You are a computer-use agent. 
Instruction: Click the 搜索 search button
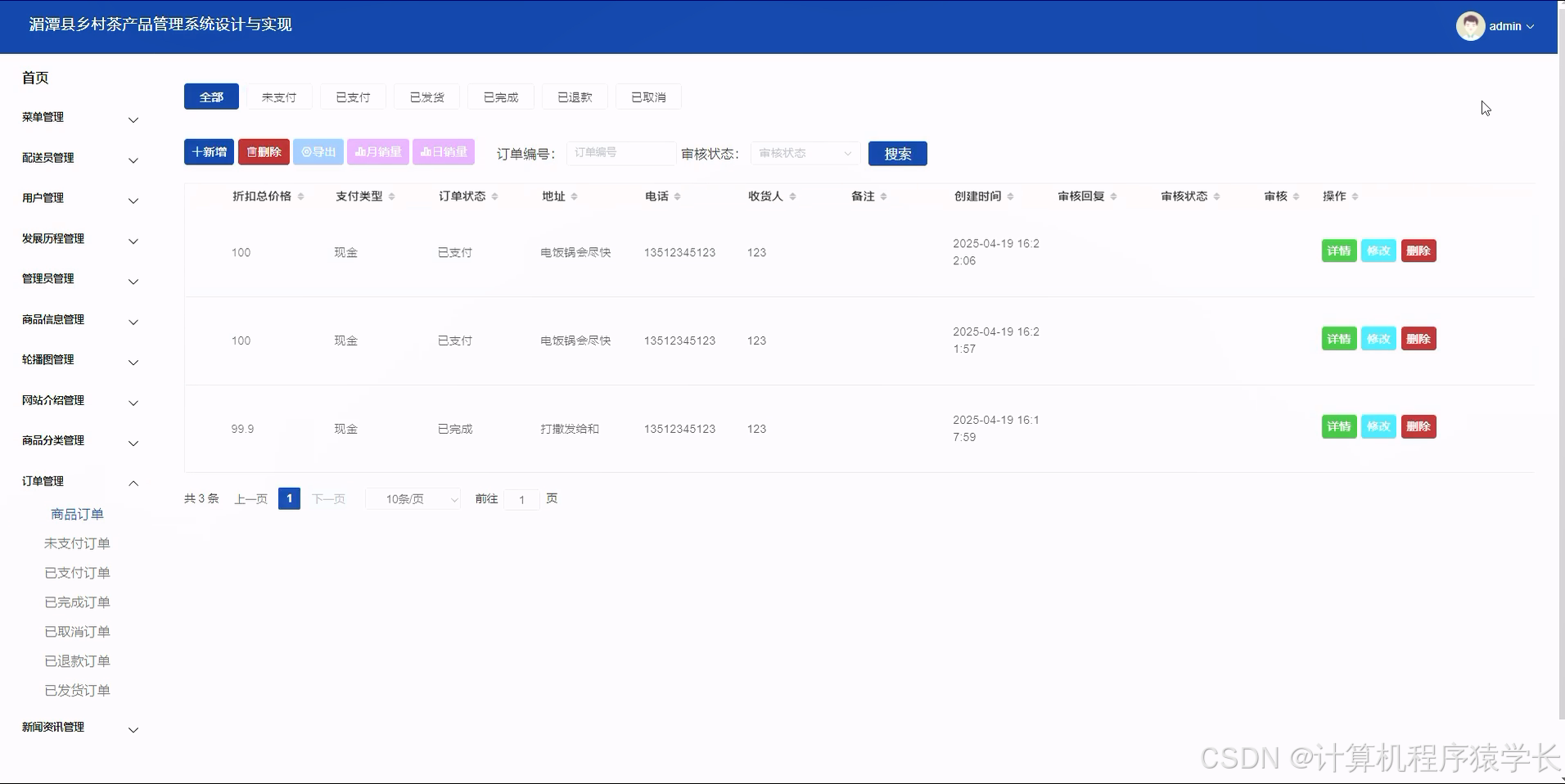tap(897, 153)
